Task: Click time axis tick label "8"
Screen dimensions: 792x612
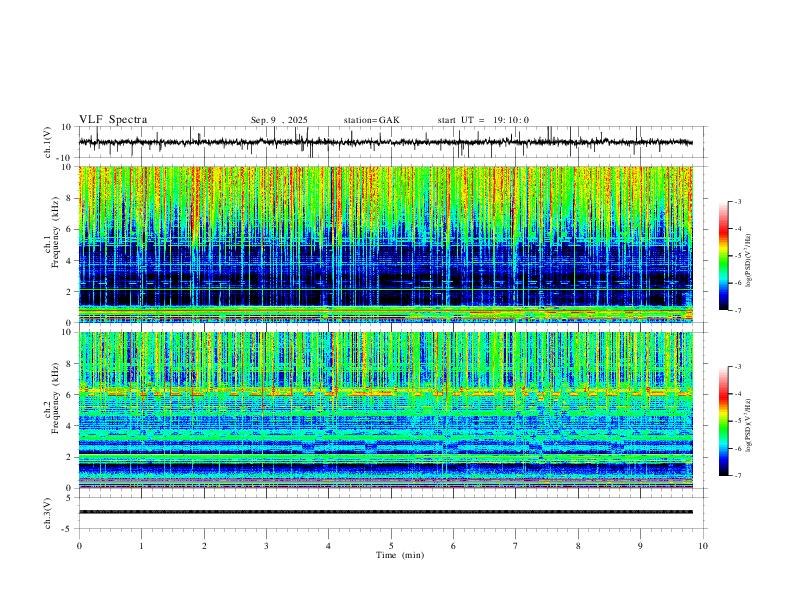Action: click(578, 546)
